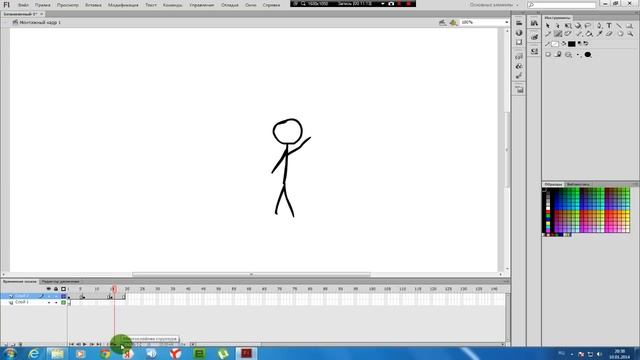Open the Brush Shape dropdown
The width and height of the screenshot is (640, 360).
(588, 54)
